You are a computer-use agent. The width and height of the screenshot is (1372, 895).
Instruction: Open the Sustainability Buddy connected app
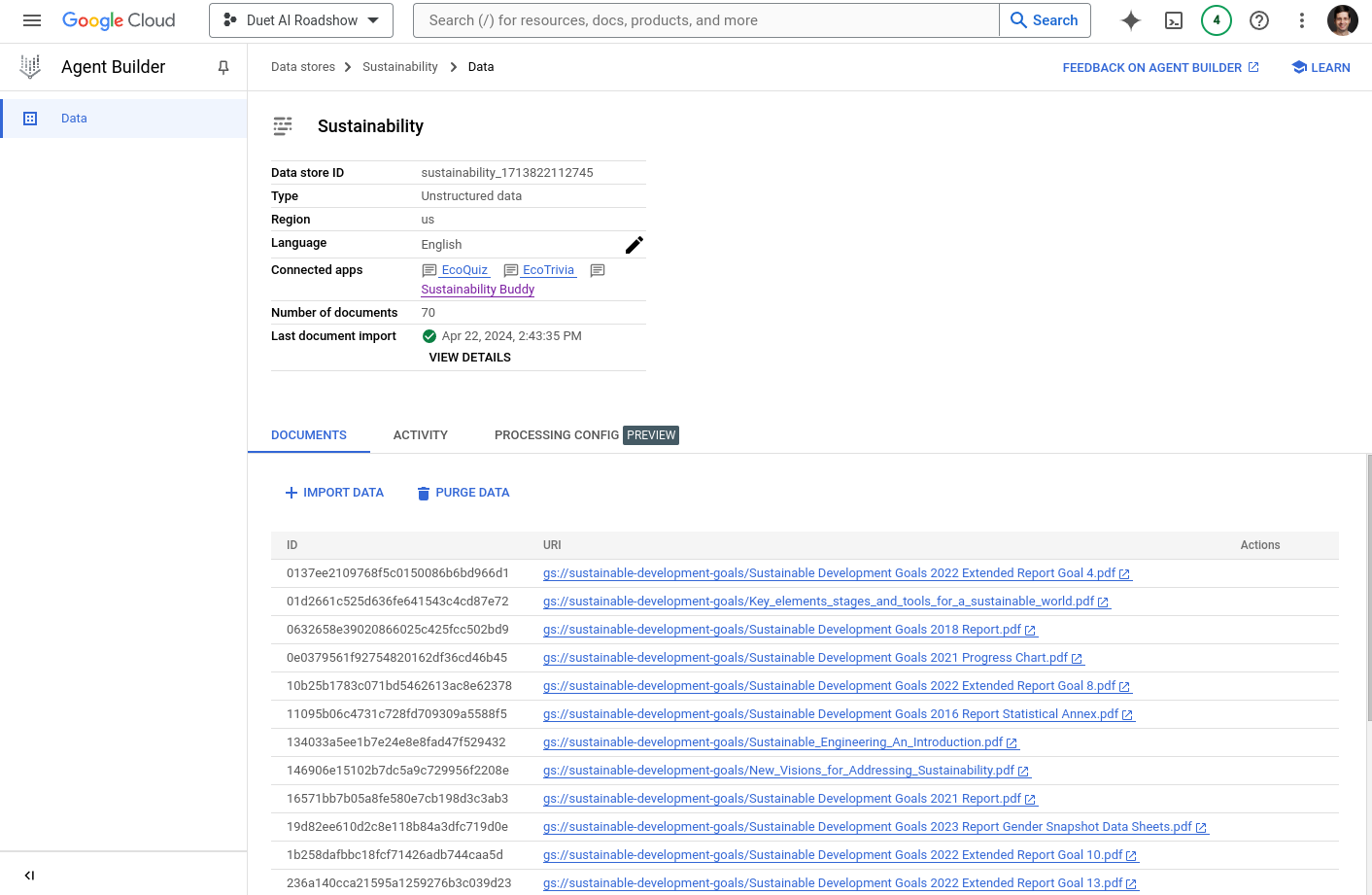478,290
